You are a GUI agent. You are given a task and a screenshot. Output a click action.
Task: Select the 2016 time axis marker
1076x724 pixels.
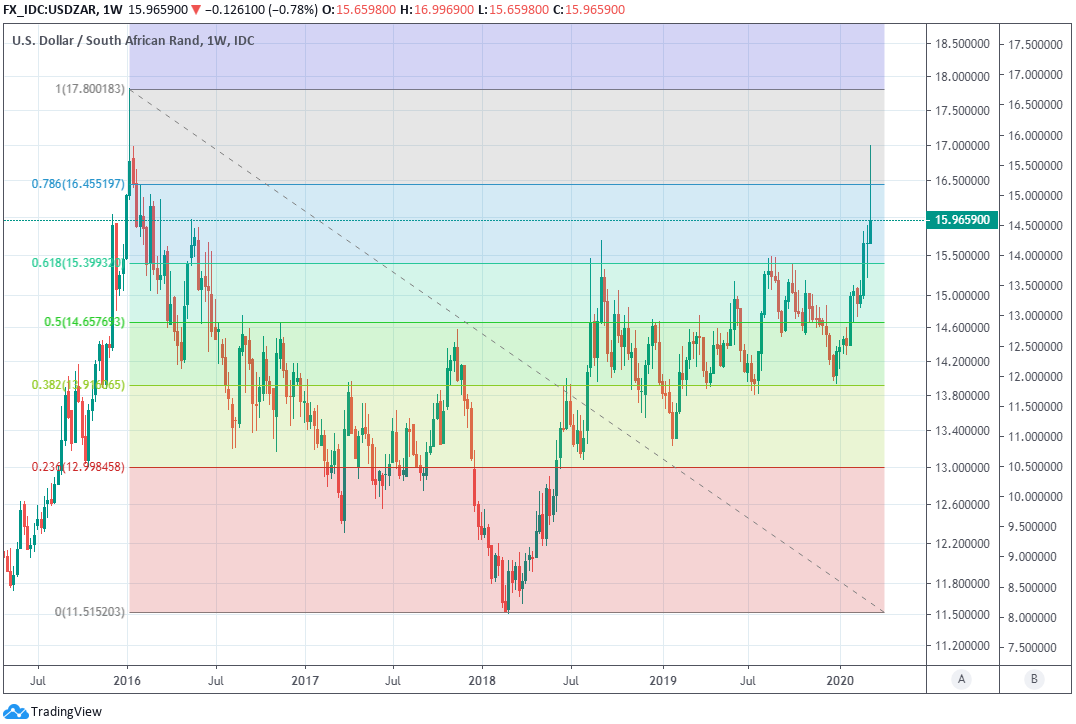[127, 679]
